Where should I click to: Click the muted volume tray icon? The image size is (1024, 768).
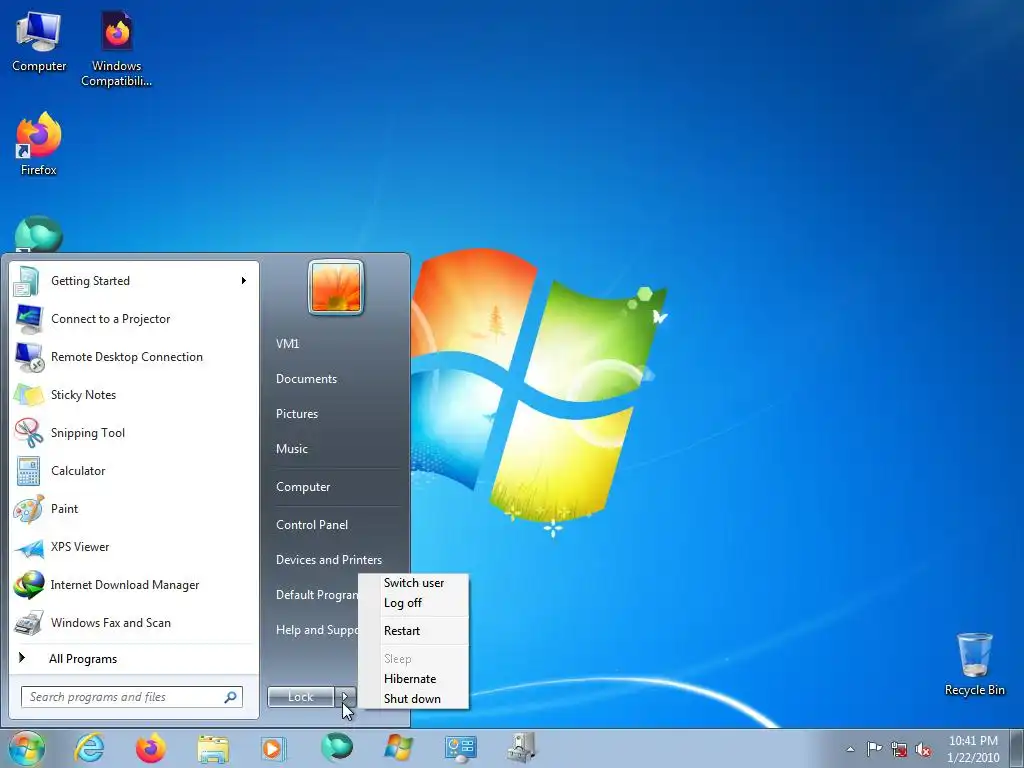point(923,749)
